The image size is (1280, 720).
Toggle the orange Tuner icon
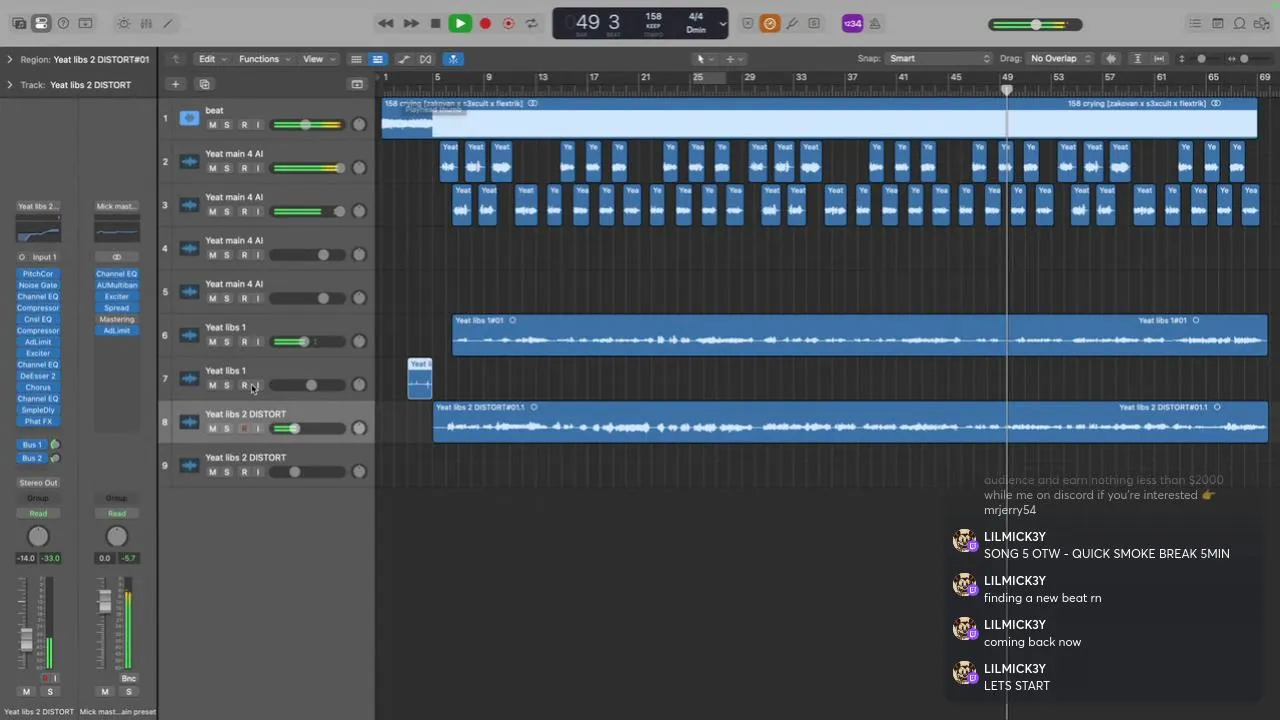pos(769,23)
